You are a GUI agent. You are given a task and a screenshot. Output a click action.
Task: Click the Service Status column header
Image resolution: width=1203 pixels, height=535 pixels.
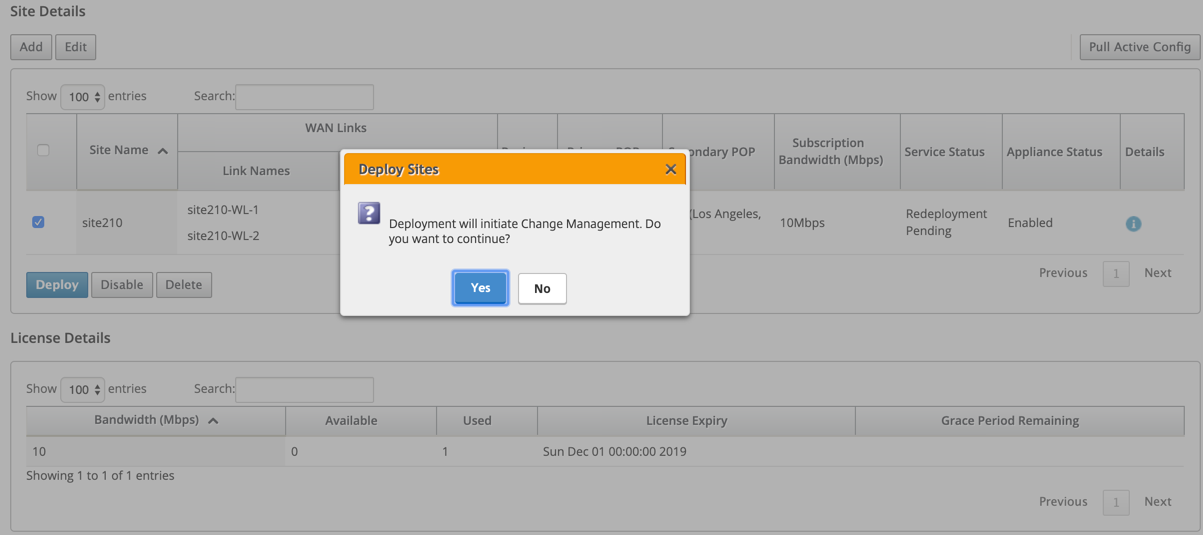(951, 151)
